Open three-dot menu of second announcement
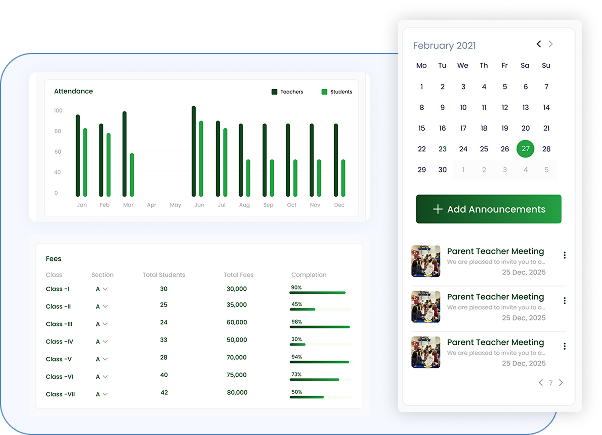Viewport: 602px width, 435px height. pos(564,301)
